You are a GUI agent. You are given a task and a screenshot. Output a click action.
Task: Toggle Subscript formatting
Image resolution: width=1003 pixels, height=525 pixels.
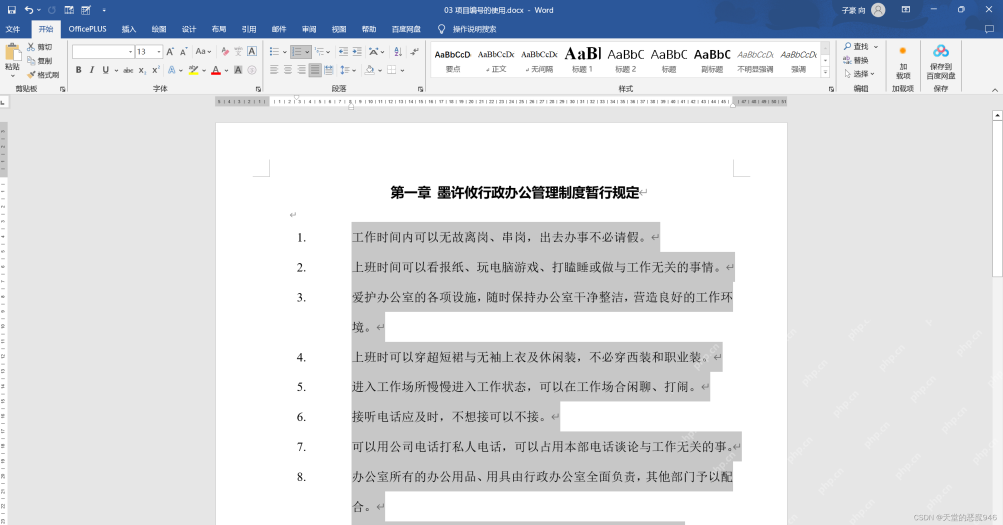(142, 70)
